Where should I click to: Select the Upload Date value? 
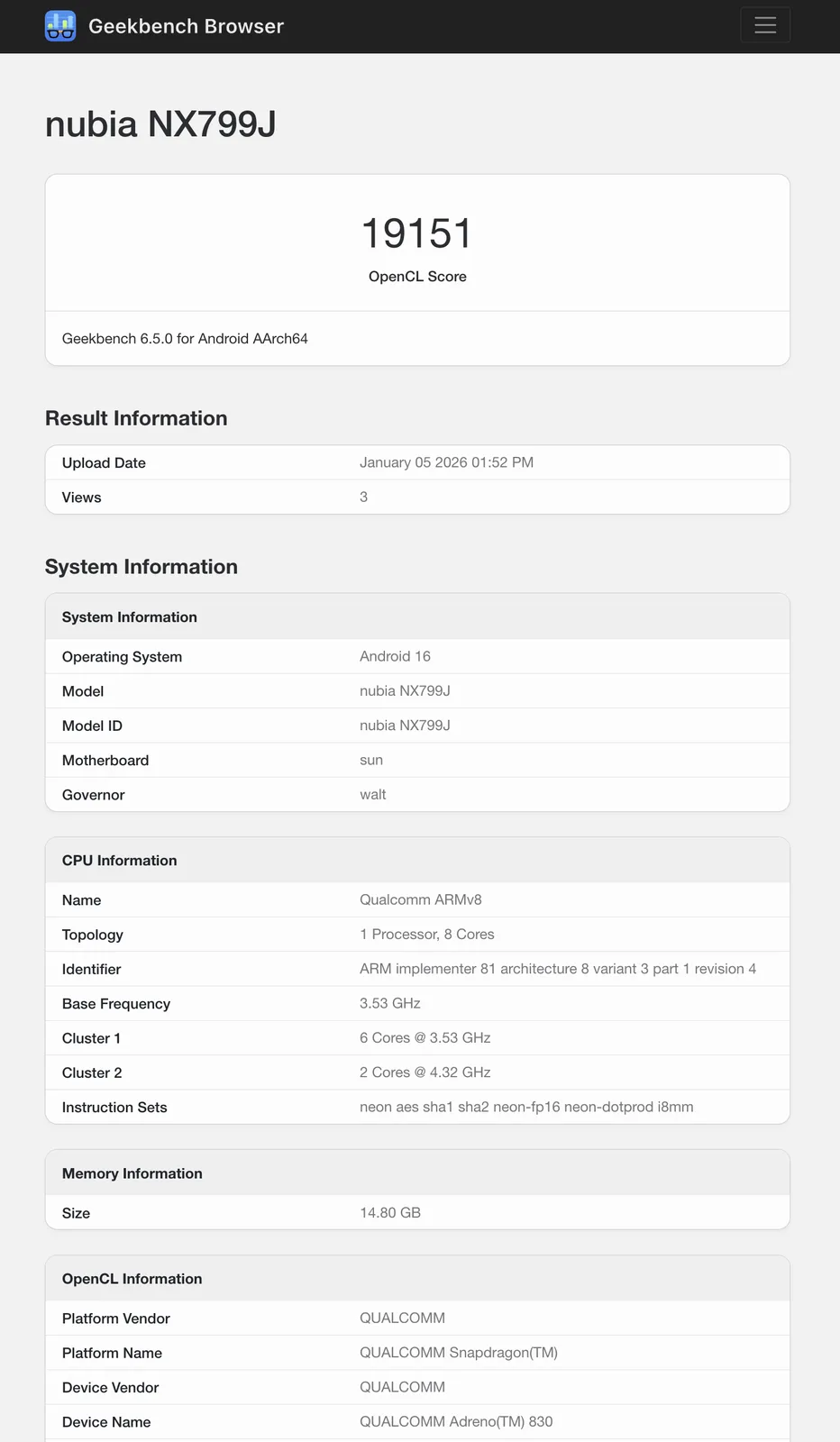[x=446, y=462]
